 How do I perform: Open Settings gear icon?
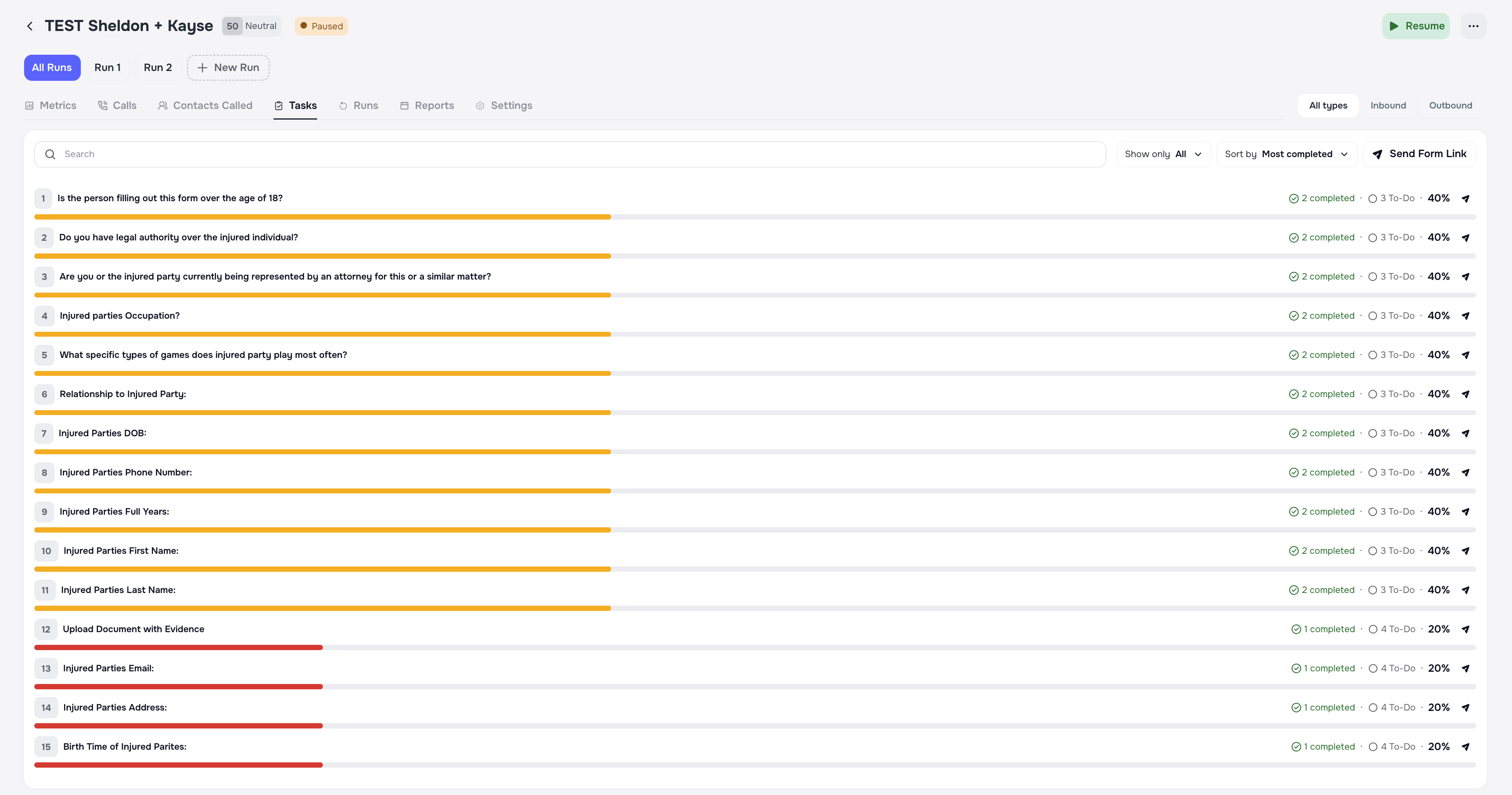[x=480, y=106]
